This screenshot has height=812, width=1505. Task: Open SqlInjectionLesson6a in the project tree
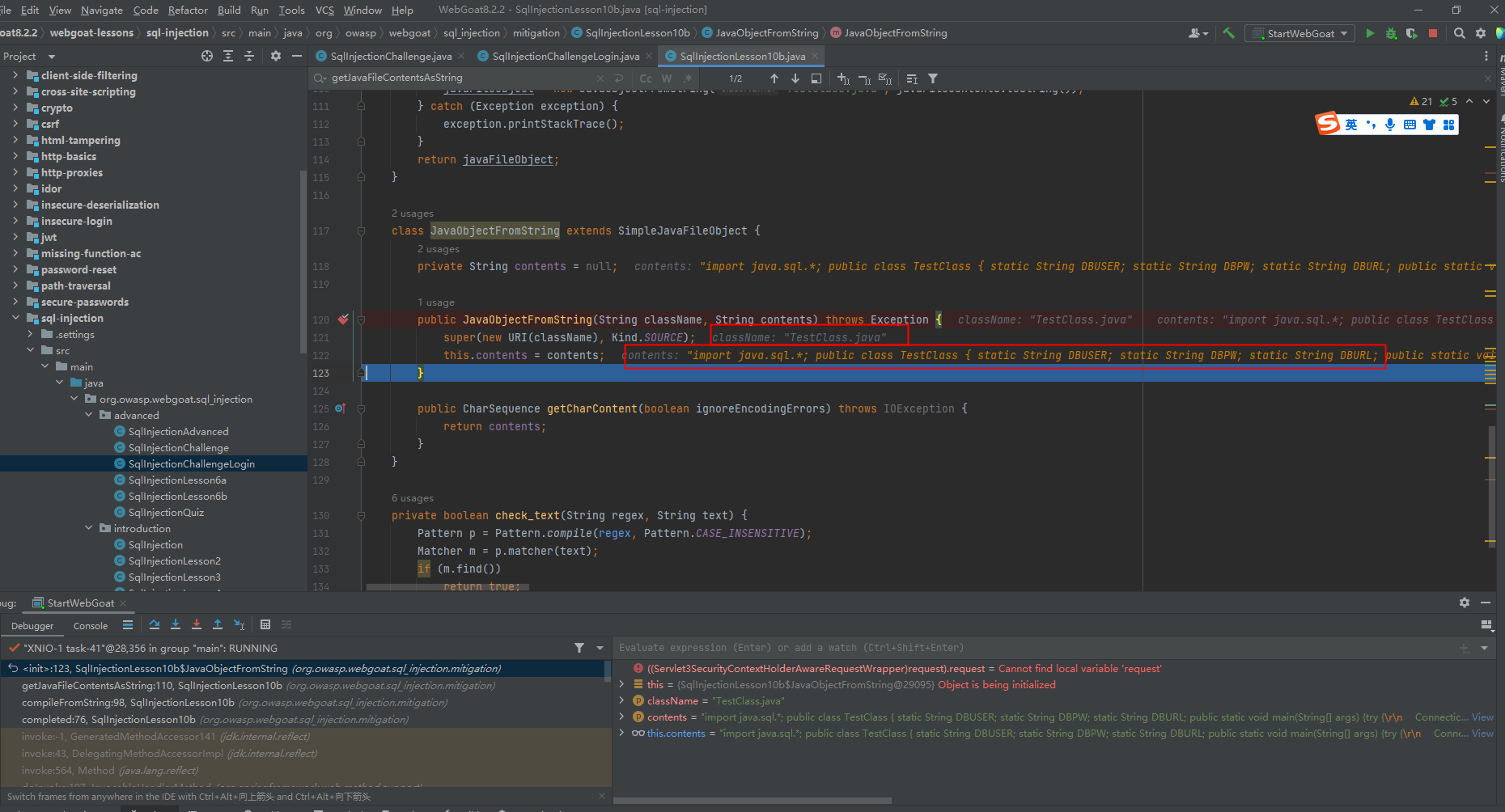(x=177, y=480)
